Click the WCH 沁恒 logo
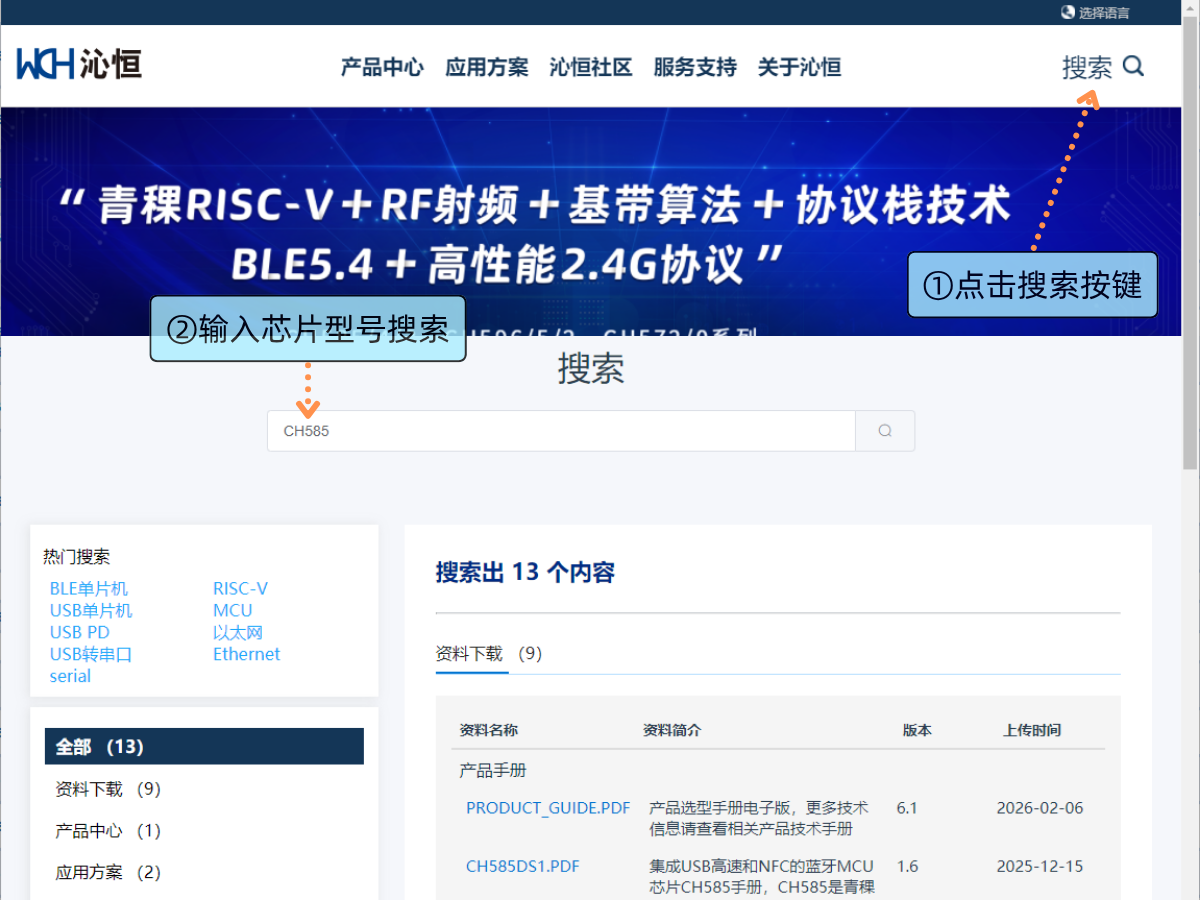Viewport: 1200px width, 900px height. 79,64
